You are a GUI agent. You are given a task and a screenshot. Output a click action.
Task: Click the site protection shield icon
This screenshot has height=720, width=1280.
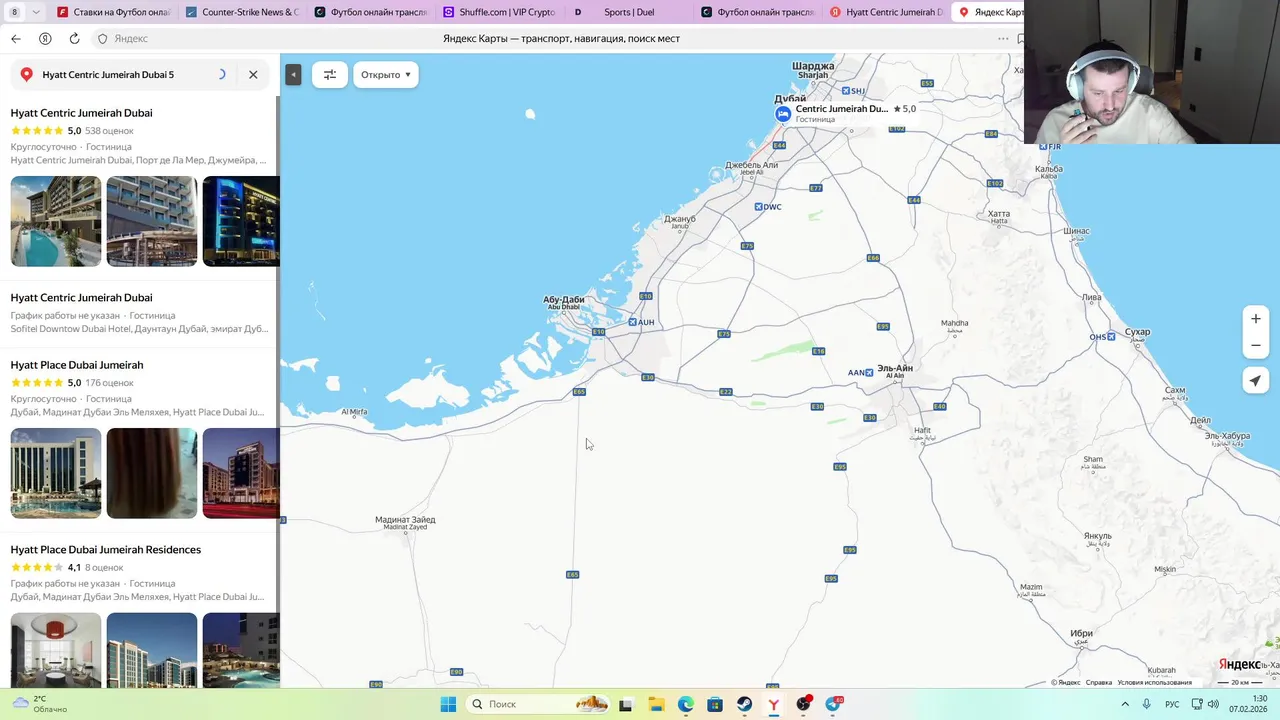click(102, 38)
